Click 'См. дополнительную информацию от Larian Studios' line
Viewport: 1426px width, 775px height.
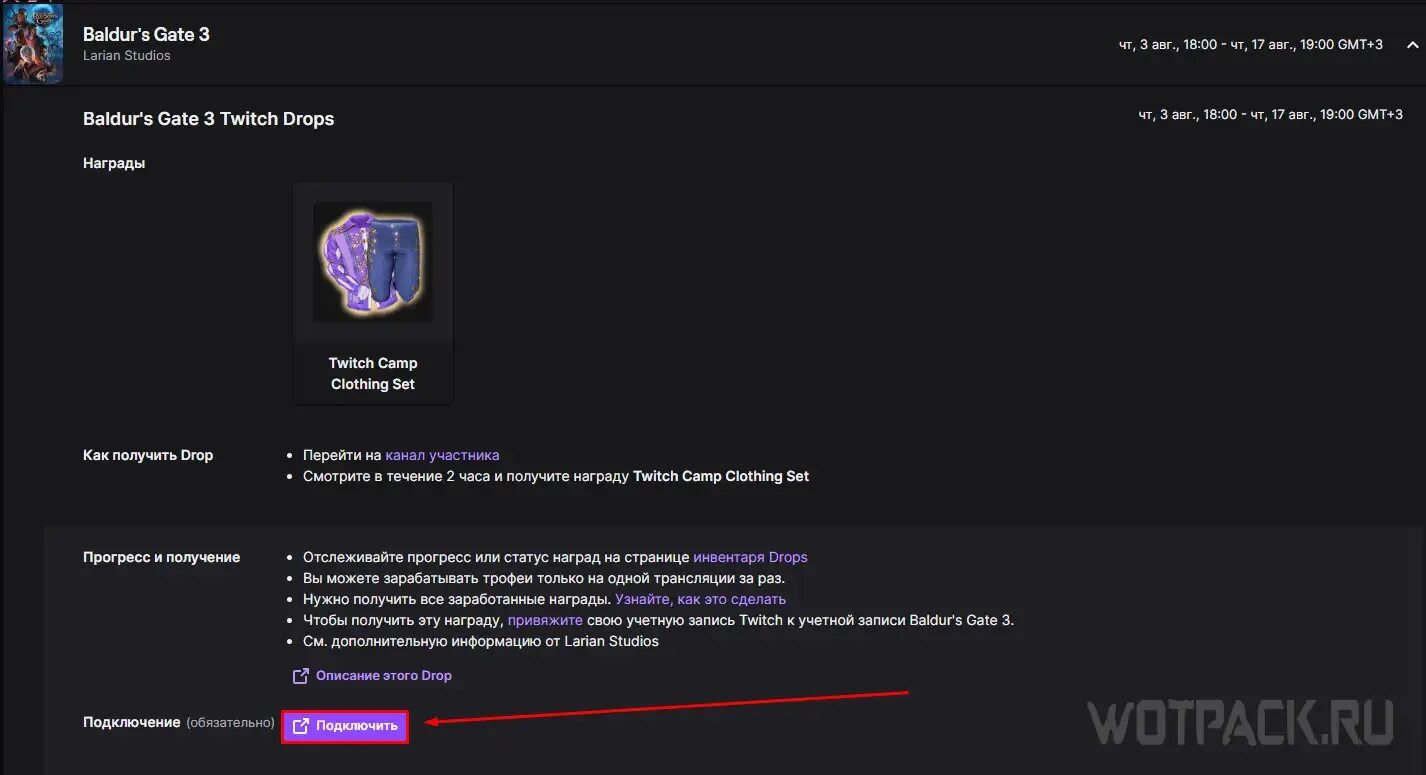pos(481,641)
